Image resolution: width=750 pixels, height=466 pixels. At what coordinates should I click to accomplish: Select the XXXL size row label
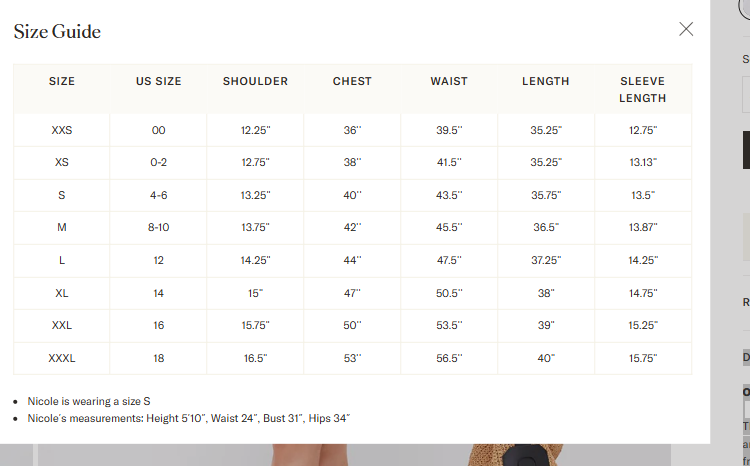[62, 358]
